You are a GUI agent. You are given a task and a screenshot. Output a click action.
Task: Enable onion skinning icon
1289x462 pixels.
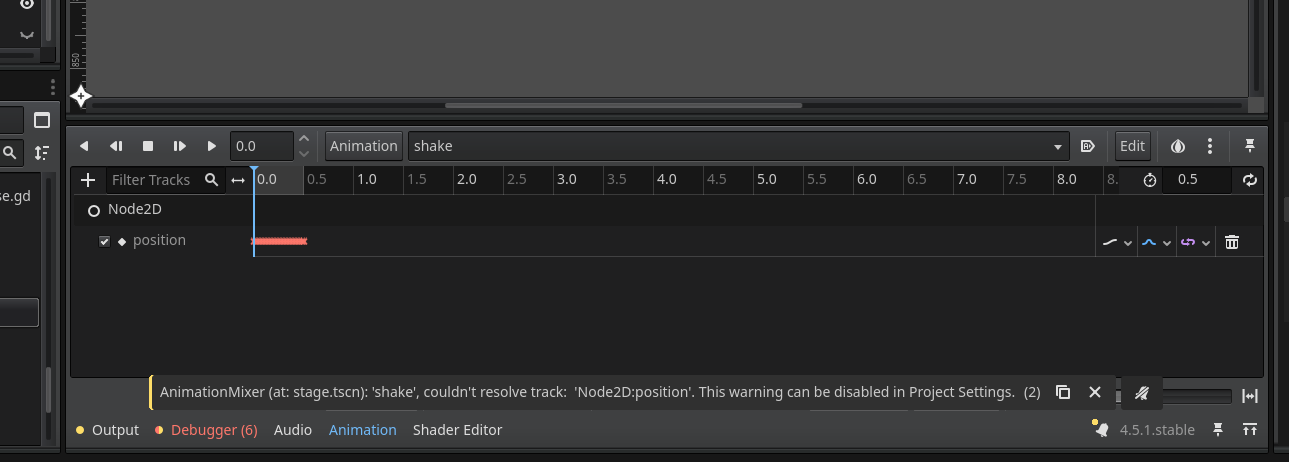[1178, 146]
